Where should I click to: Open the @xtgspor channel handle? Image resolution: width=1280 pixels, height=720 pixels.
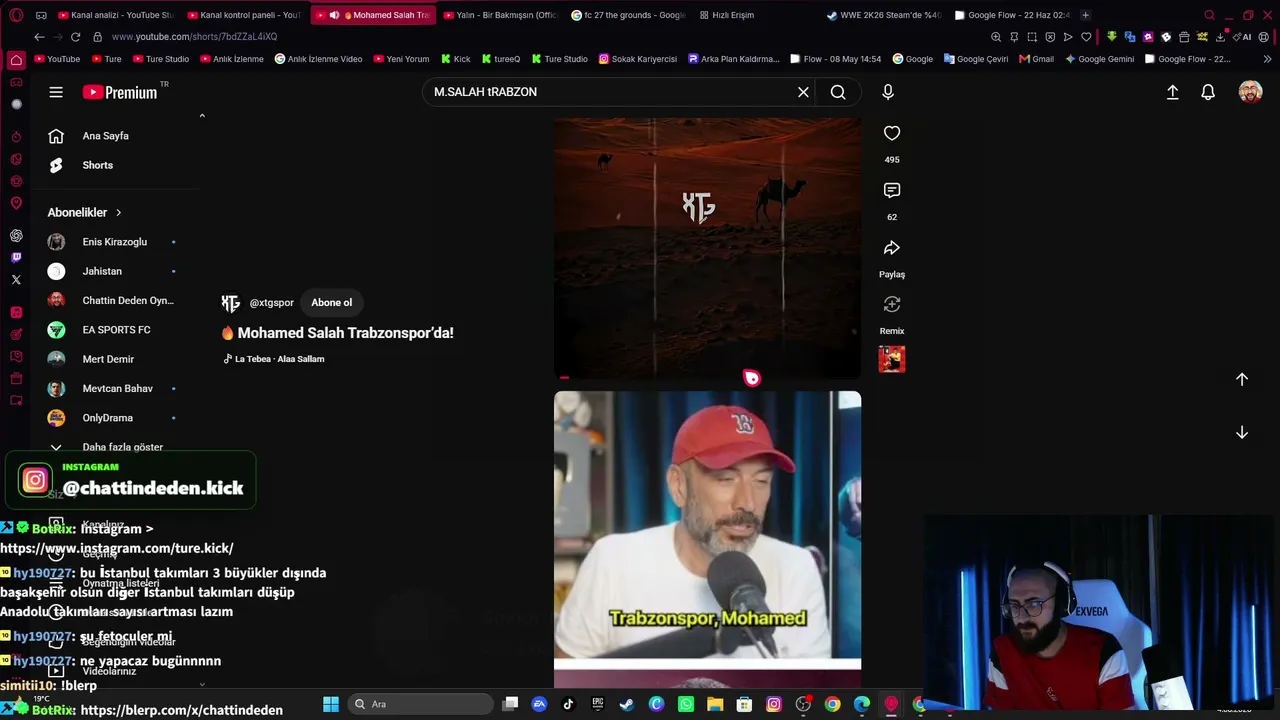[x=271, y=303]
